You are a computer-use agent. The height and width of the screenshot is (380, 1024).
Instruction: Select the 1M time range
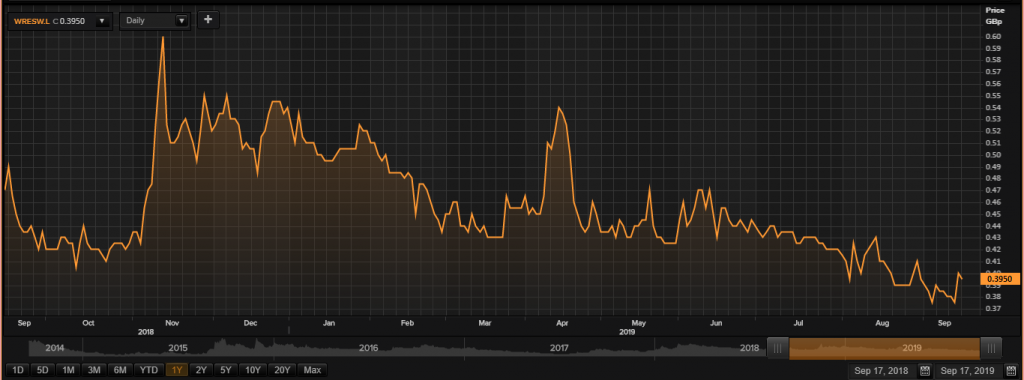coord(68,370)
